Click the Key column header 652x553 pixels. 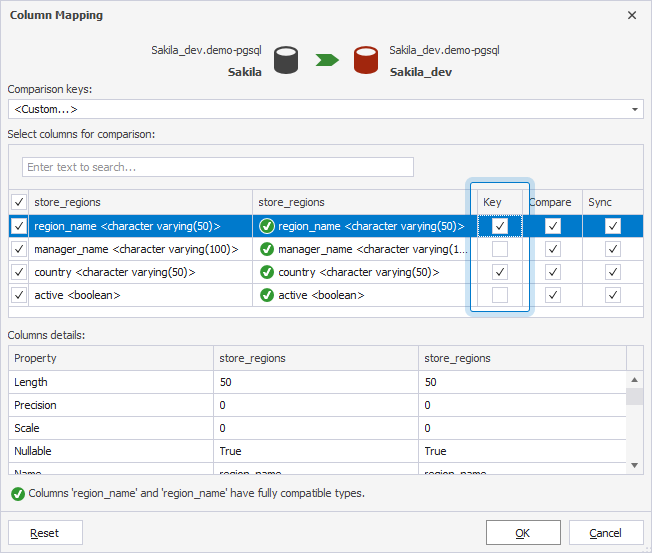(500, 202)
